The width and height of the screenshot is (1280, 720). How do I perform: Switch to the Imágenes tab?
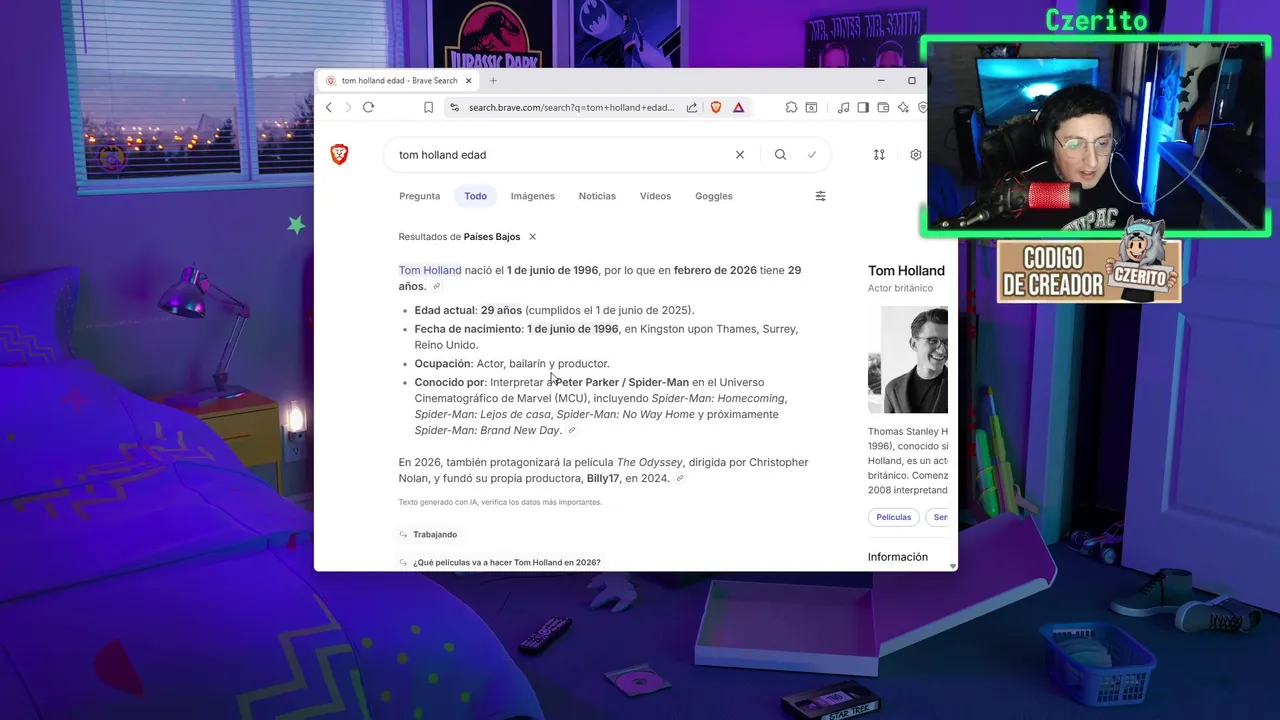(x=532, y=196)
